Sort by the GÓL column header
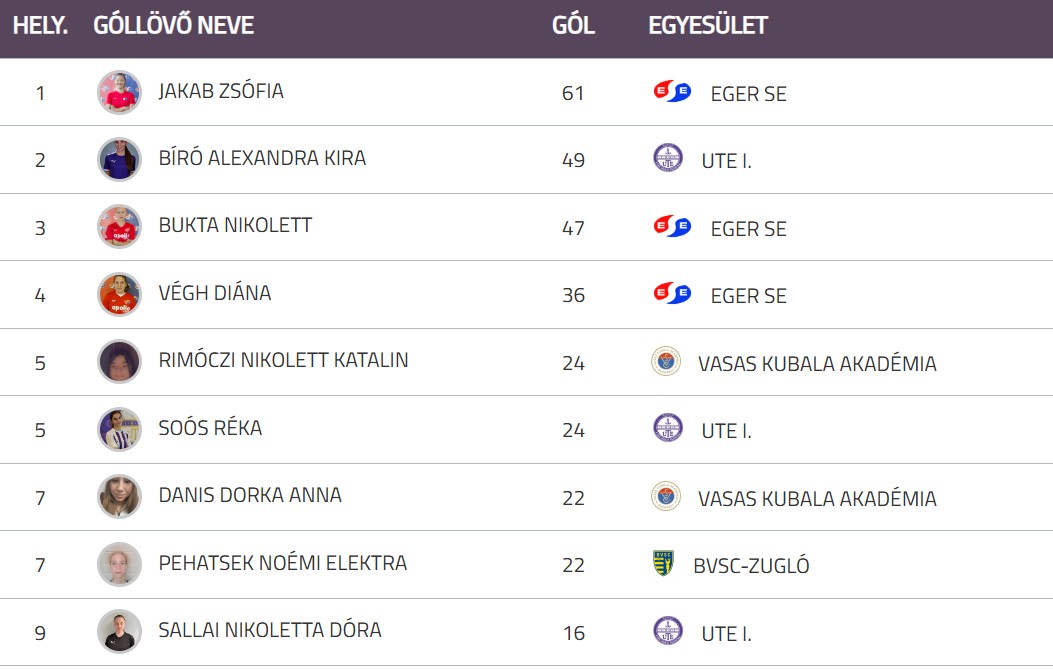Viewport: 1053px width, 670px height. click(x=573, y=26)
